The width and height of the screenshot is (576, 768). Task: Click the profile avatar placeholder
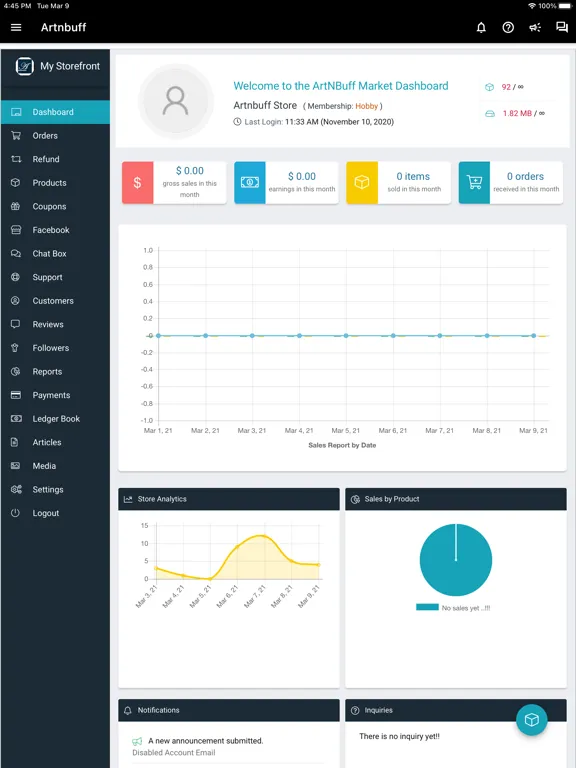175,101
